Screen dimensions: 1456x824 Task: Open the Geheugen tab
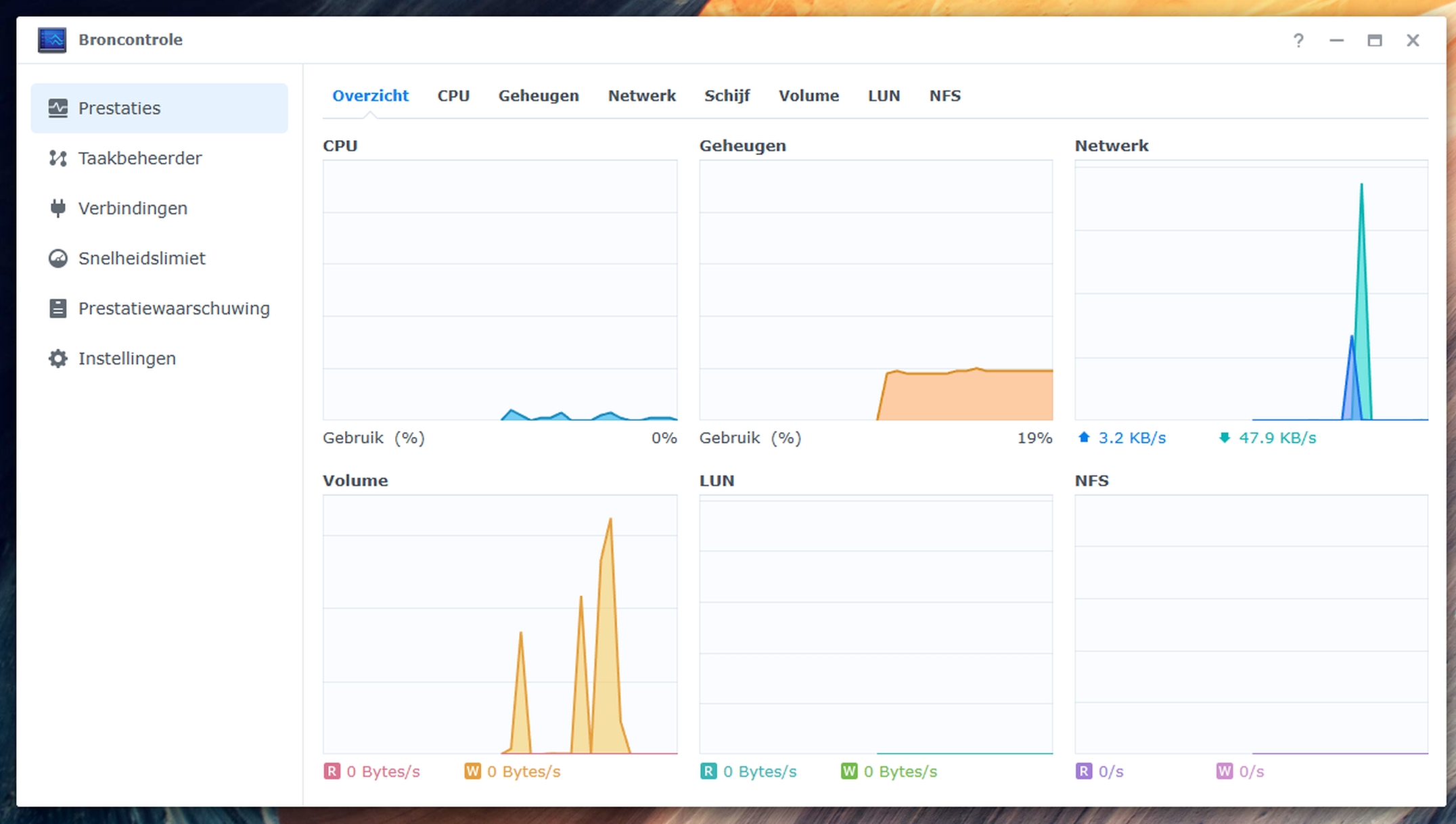point(538,96)
